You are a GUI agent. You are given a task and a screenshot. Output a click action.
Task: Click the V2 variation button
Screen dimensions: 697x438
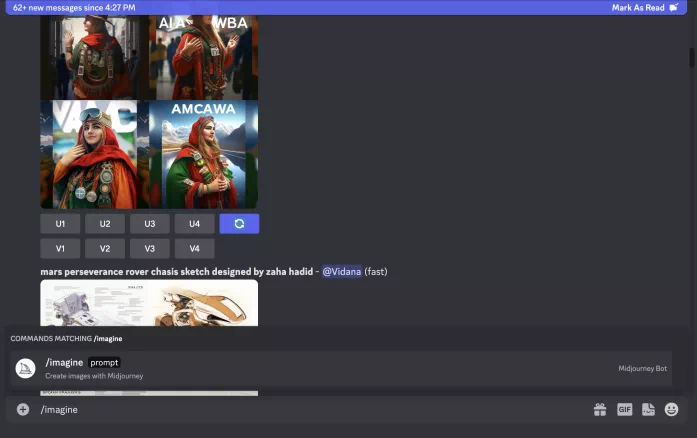[x=105, y=249]
